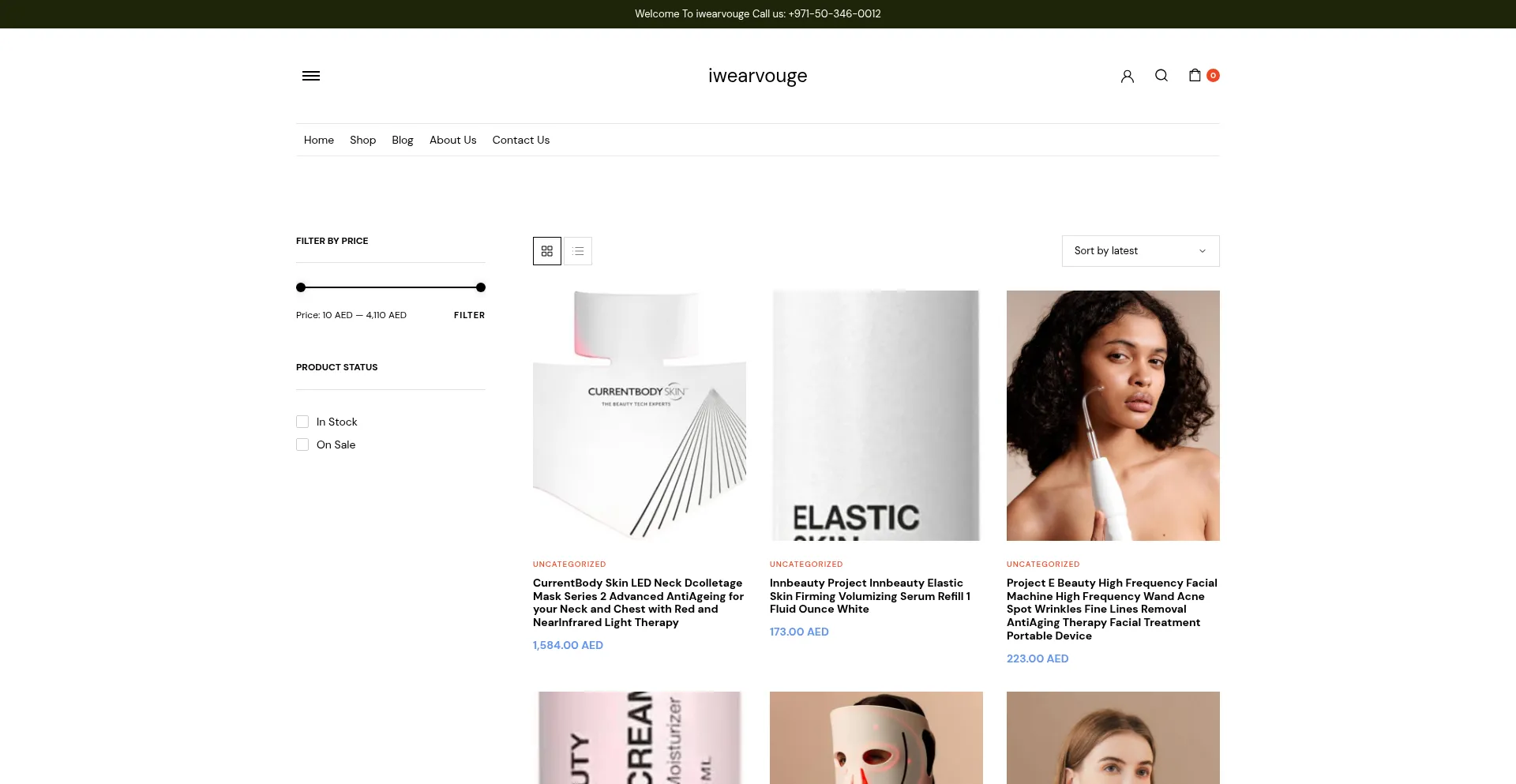Enable the On Sale filter
The image size is (1516, 784).
(302, 445)
